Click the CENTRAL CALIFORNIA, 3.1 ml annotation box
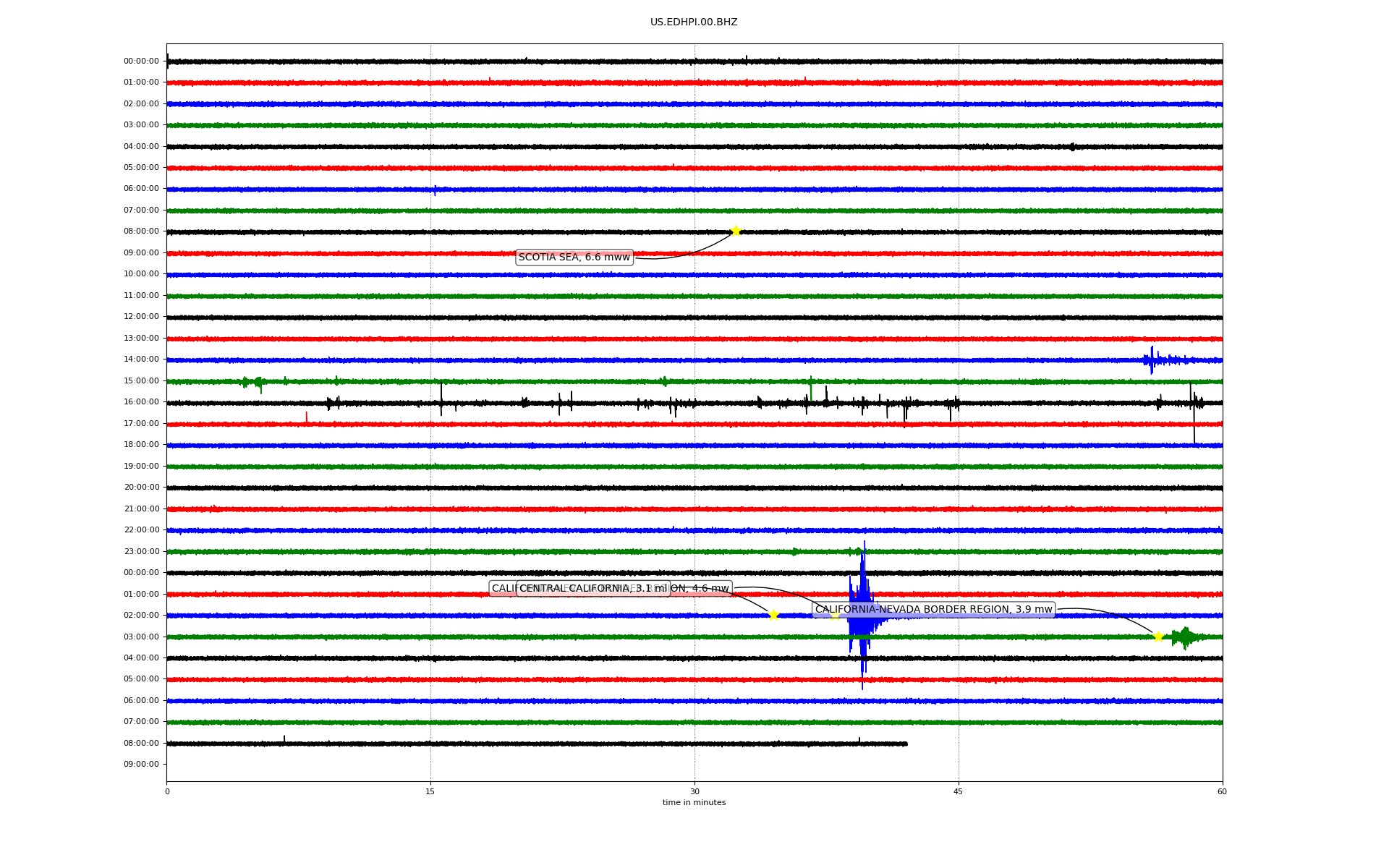Screen dimensions: 1389x868 coord(593,589)
